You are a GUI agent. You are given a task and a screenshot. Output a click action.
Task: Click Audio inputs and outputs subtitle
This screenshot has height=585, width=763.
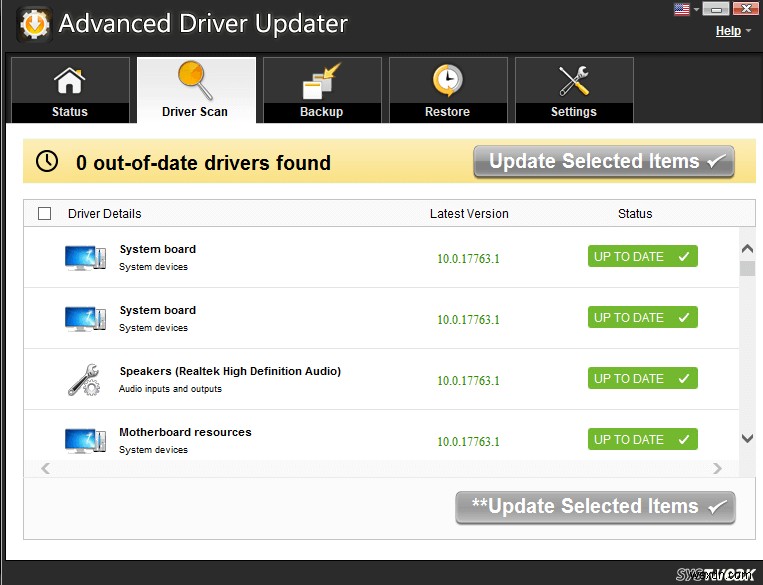pyautogui.click(x=170, y=389)
